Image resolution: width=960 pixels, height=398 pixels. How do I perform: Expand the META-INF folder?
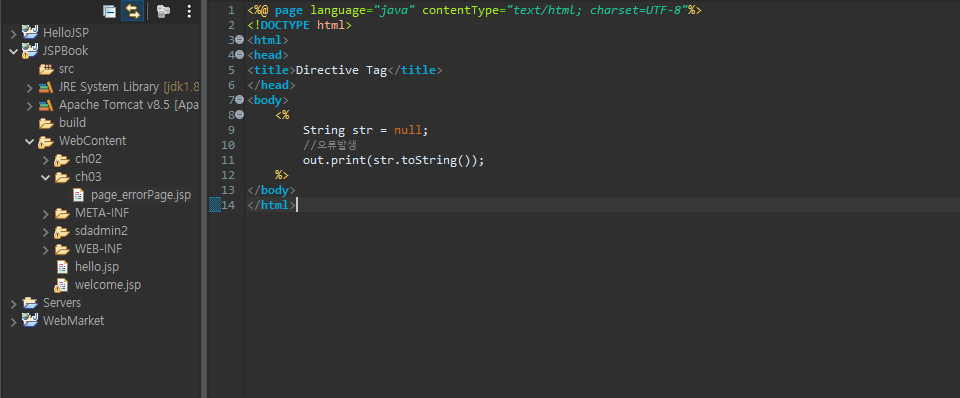coord(45,214)
